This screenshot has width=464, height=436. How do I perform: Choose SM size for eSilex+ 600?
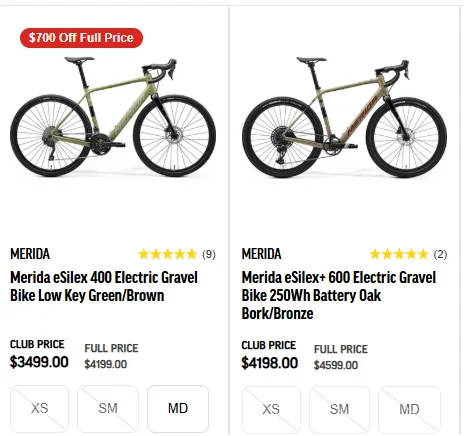point(339,410)
